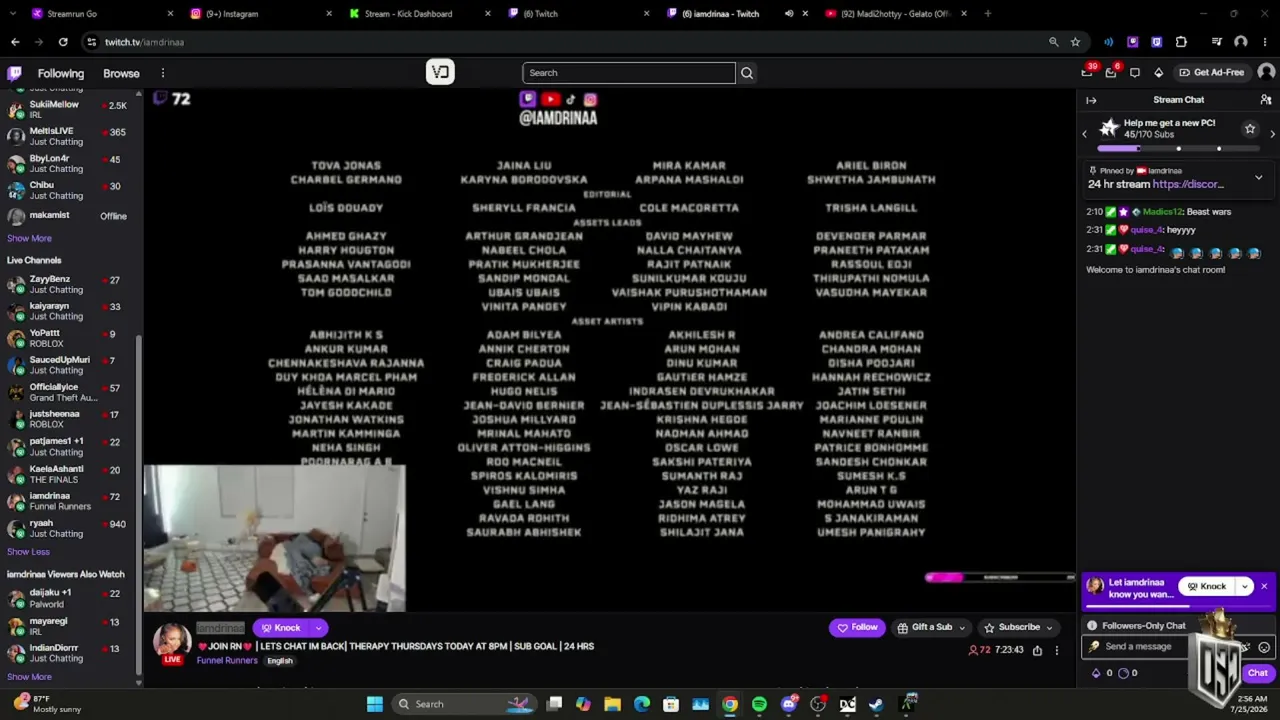Open the Subscribe dropdown
This screenshot has width=1280, height=720.
(x=1018, y=627)
